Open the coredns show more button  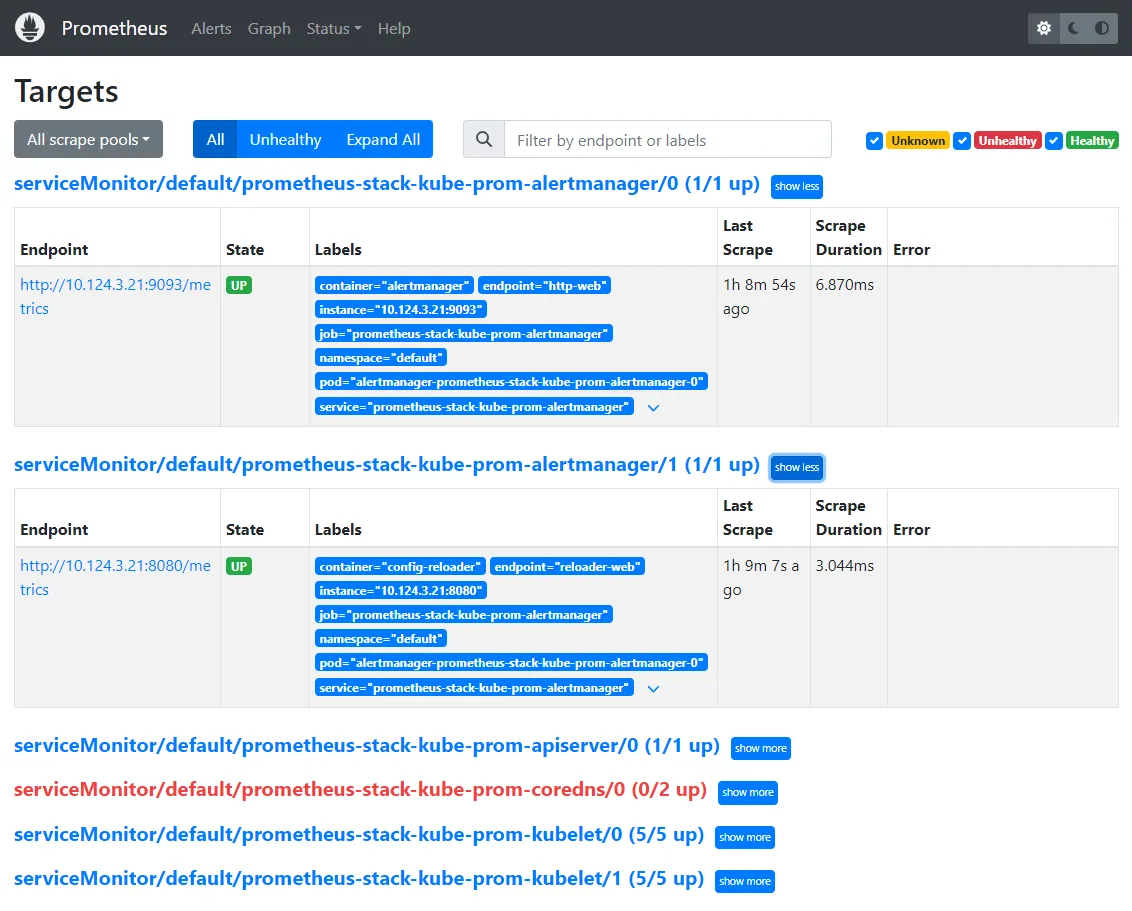point(747,792)
